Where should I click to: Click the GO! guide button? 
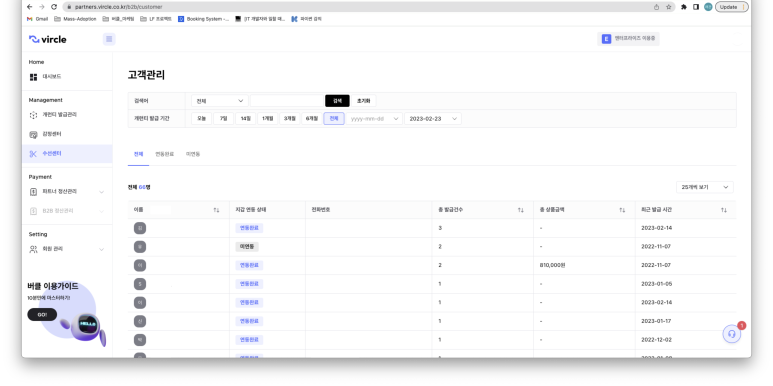42,315
